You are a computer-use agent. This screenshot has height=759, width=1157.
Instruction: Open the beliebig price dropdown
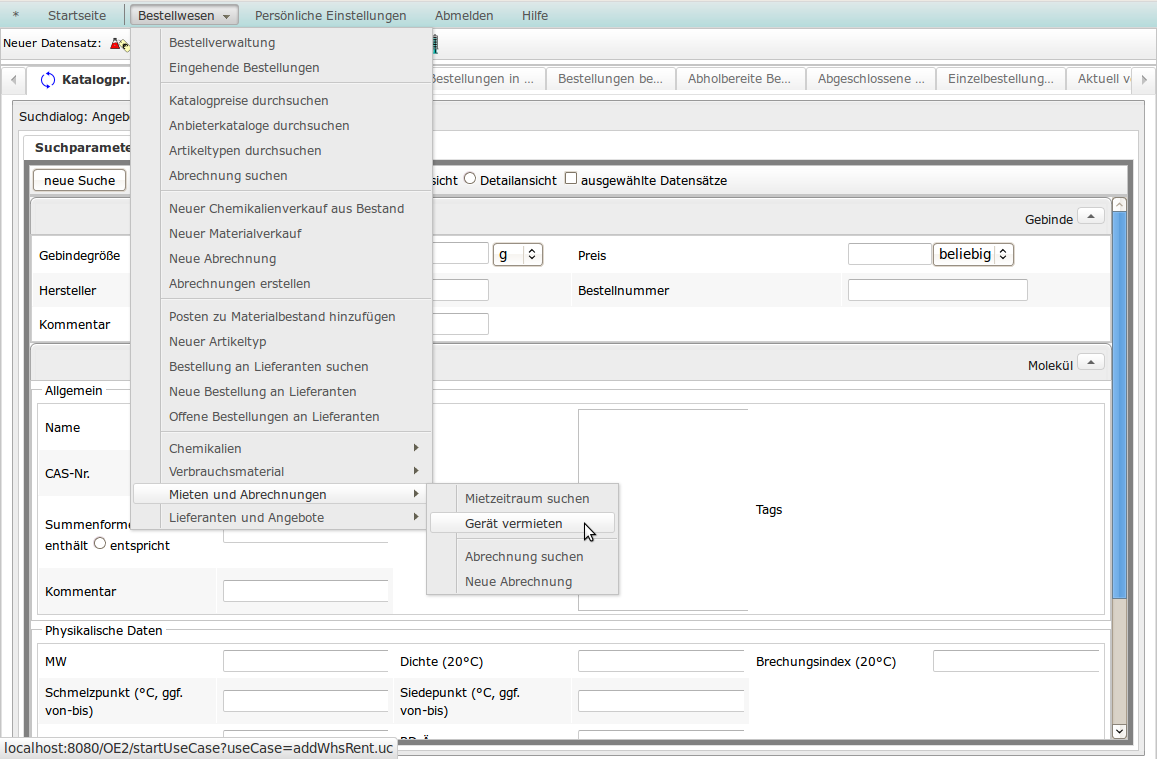(972, 254)
